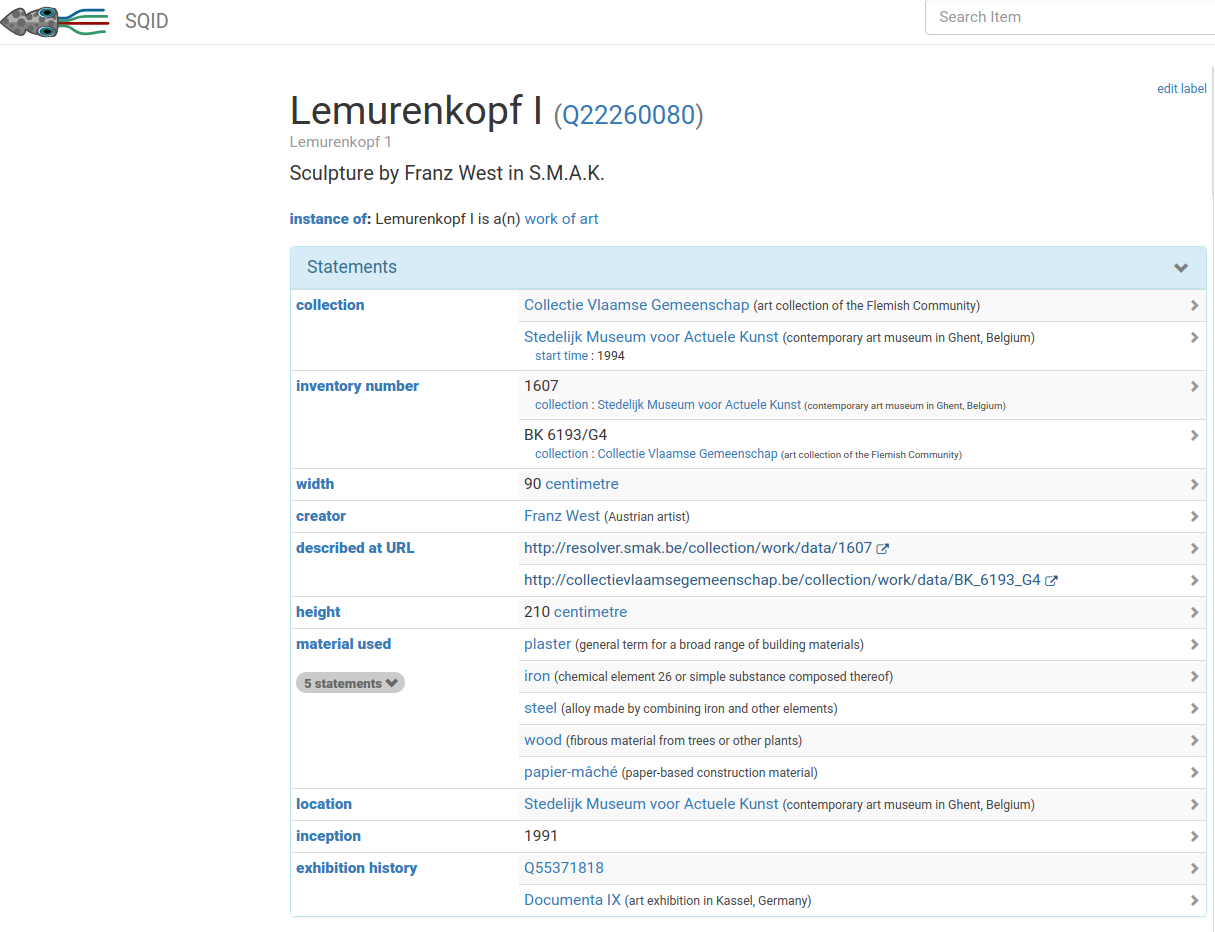Screen dimensions: 1215x932
Task: Open the exhibition history property link
Action: point(356,868)
